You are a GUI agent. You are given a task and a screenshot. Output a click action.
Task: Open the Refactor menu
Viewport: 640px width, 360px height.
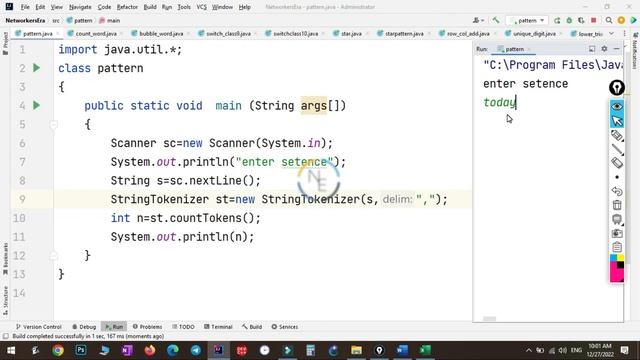127,7
